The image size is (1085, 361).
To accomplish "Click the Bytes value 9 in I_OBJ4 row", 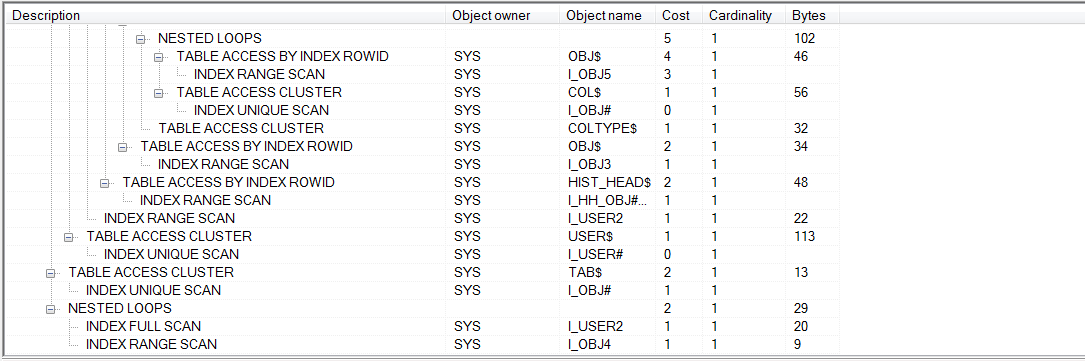I will [797, 344].
